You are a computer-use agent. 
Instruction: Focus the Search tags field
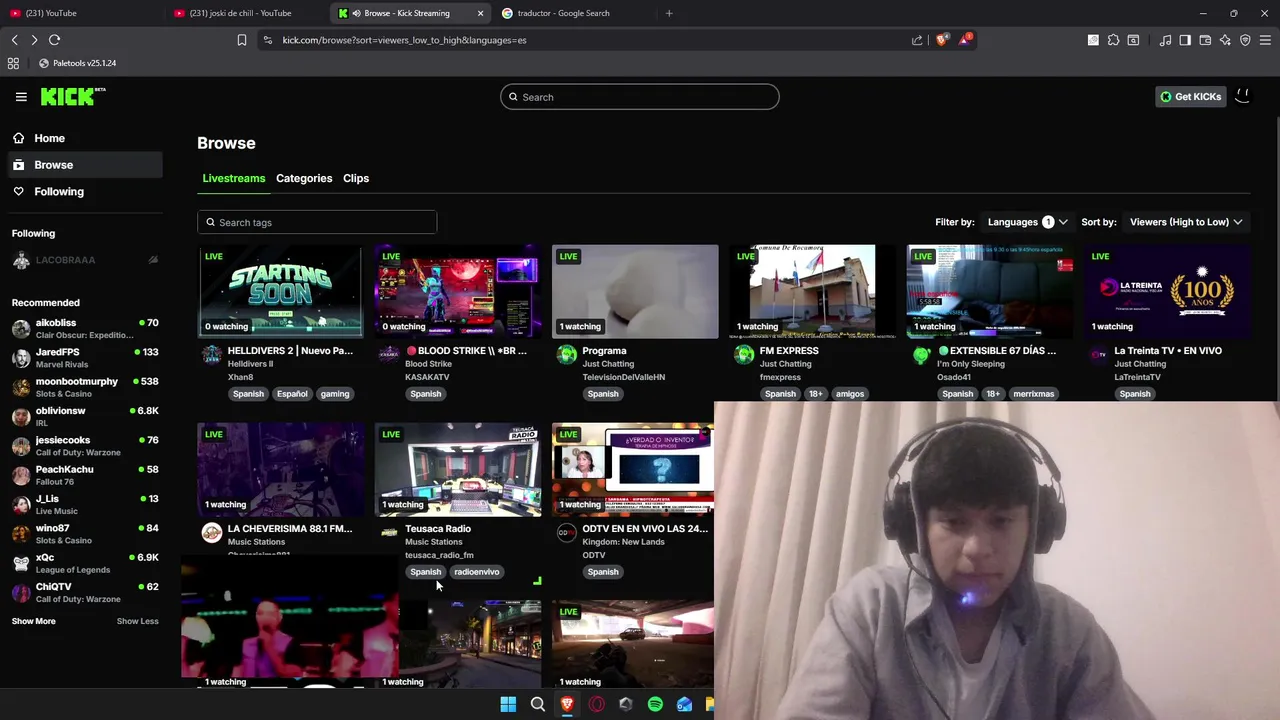pos(317,222)
